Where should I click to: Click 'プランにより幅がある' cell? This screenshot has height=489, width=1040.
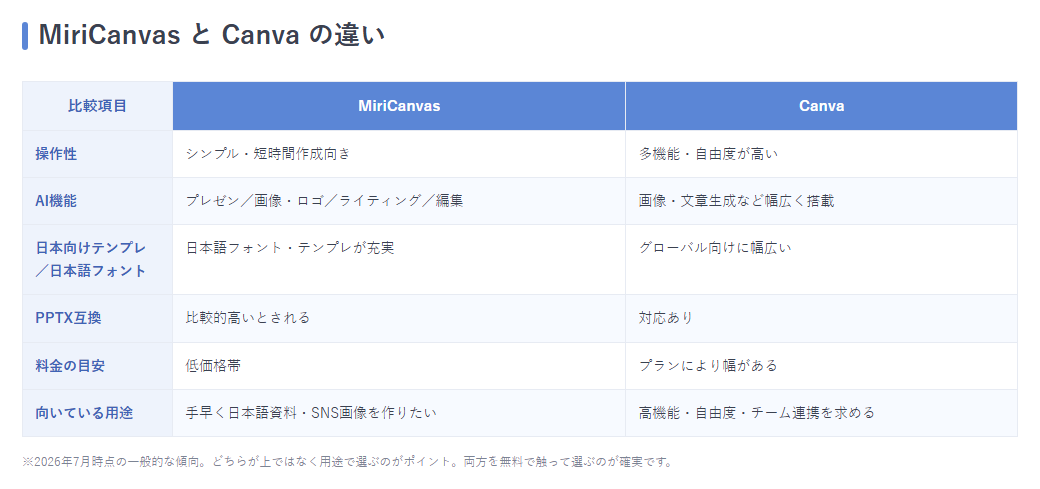click(x=821, y=366)
